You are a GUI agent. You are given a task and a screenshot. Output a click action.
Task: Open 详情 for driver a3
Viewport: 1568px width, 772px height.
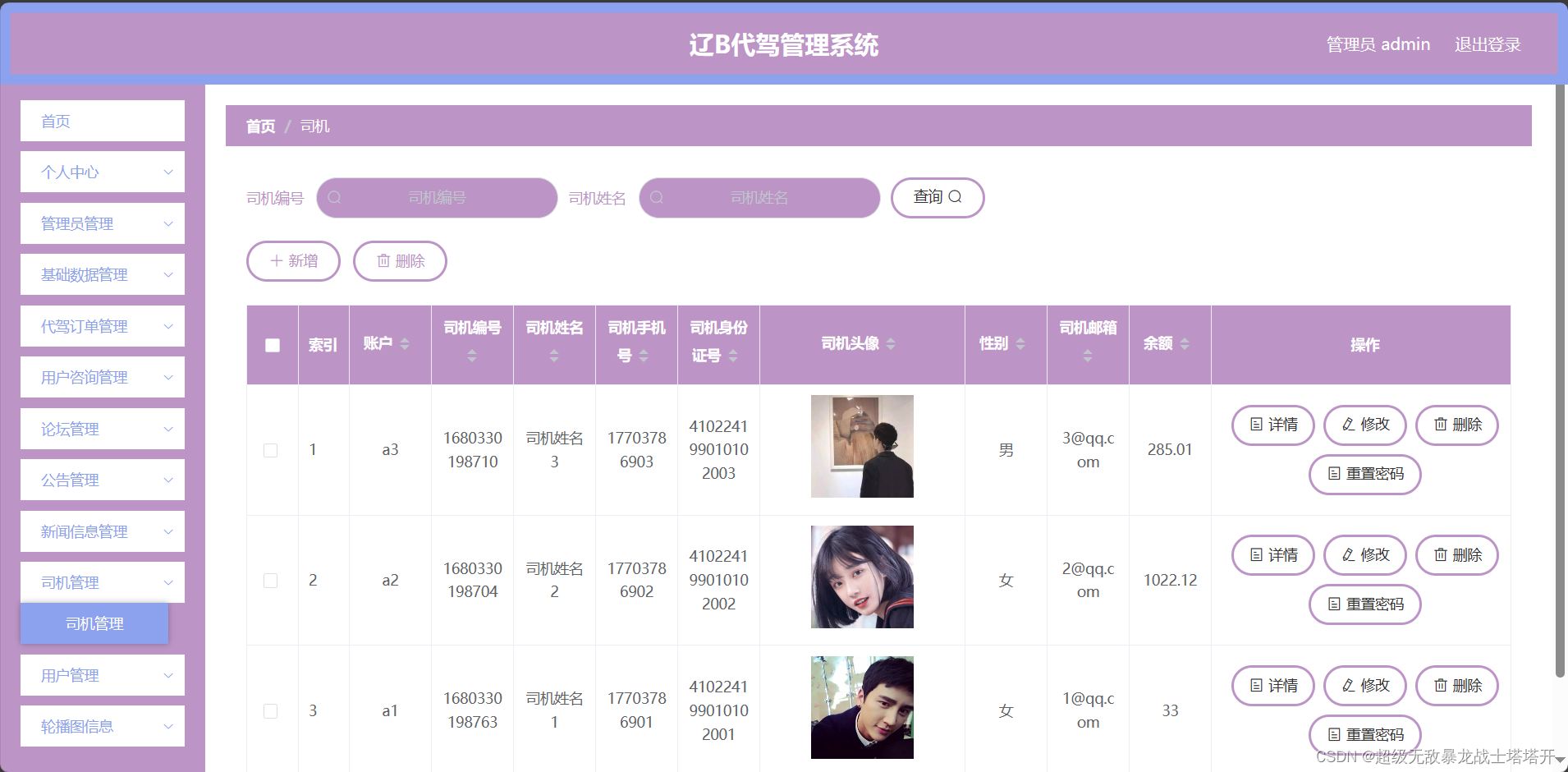point(1273,425)
